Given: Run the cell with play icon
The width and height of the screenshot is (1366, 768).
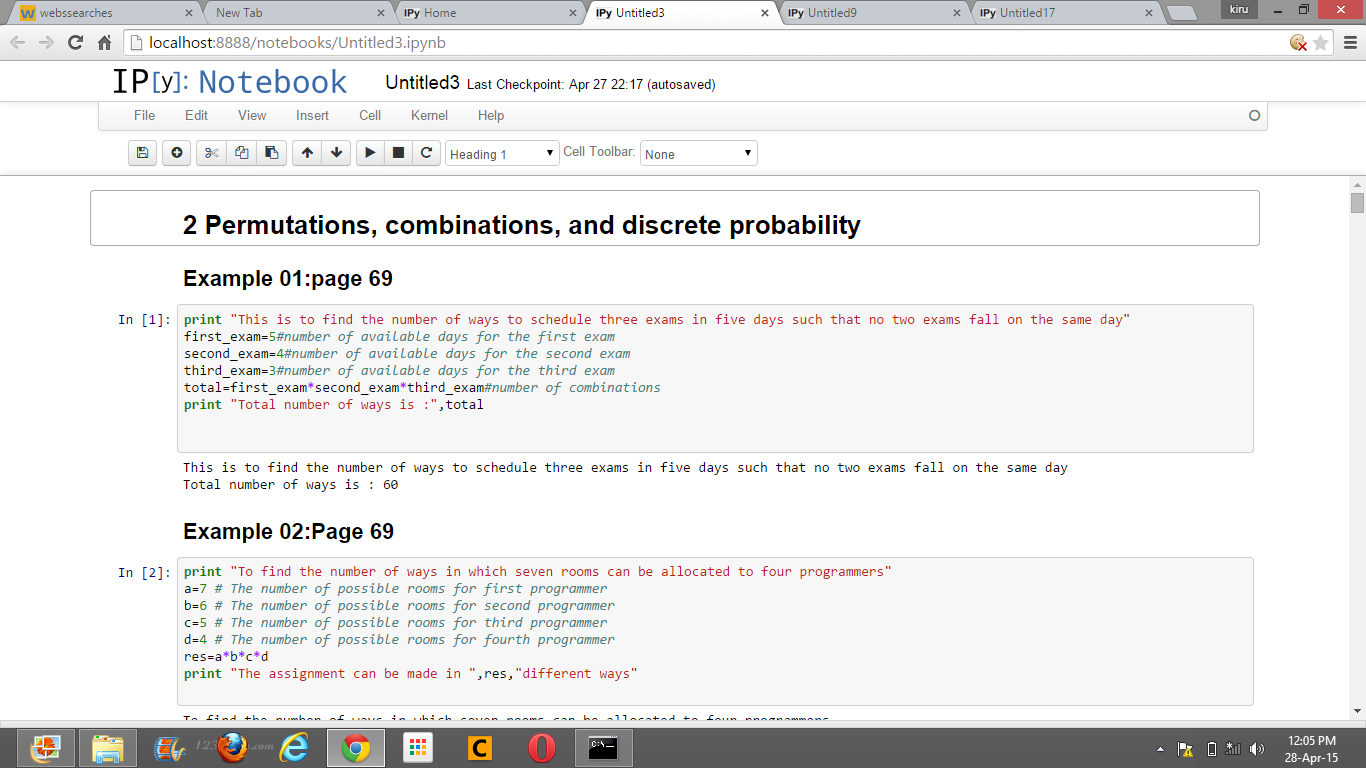Looking at the screenshot, I should (x=370, y=153).
